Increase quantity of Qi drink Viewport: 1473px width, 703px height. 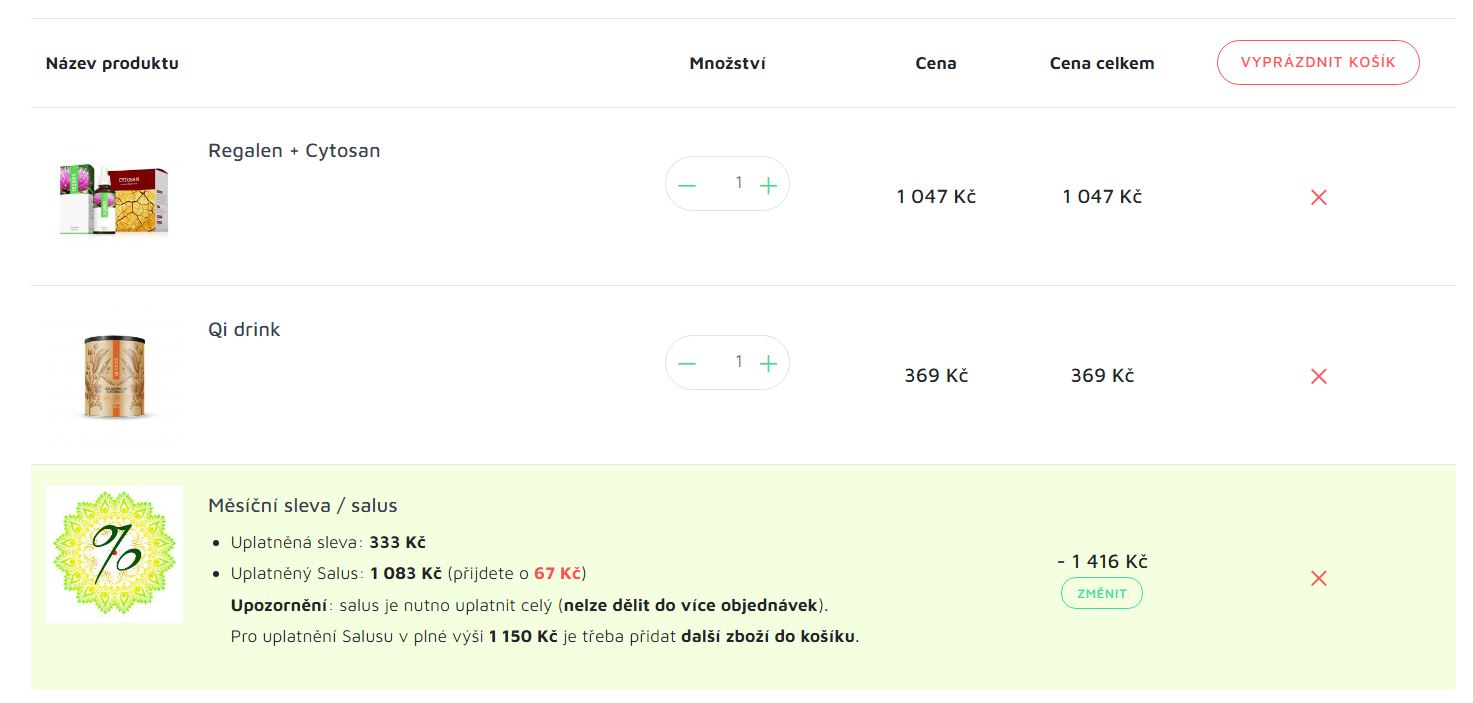(768, 363)
